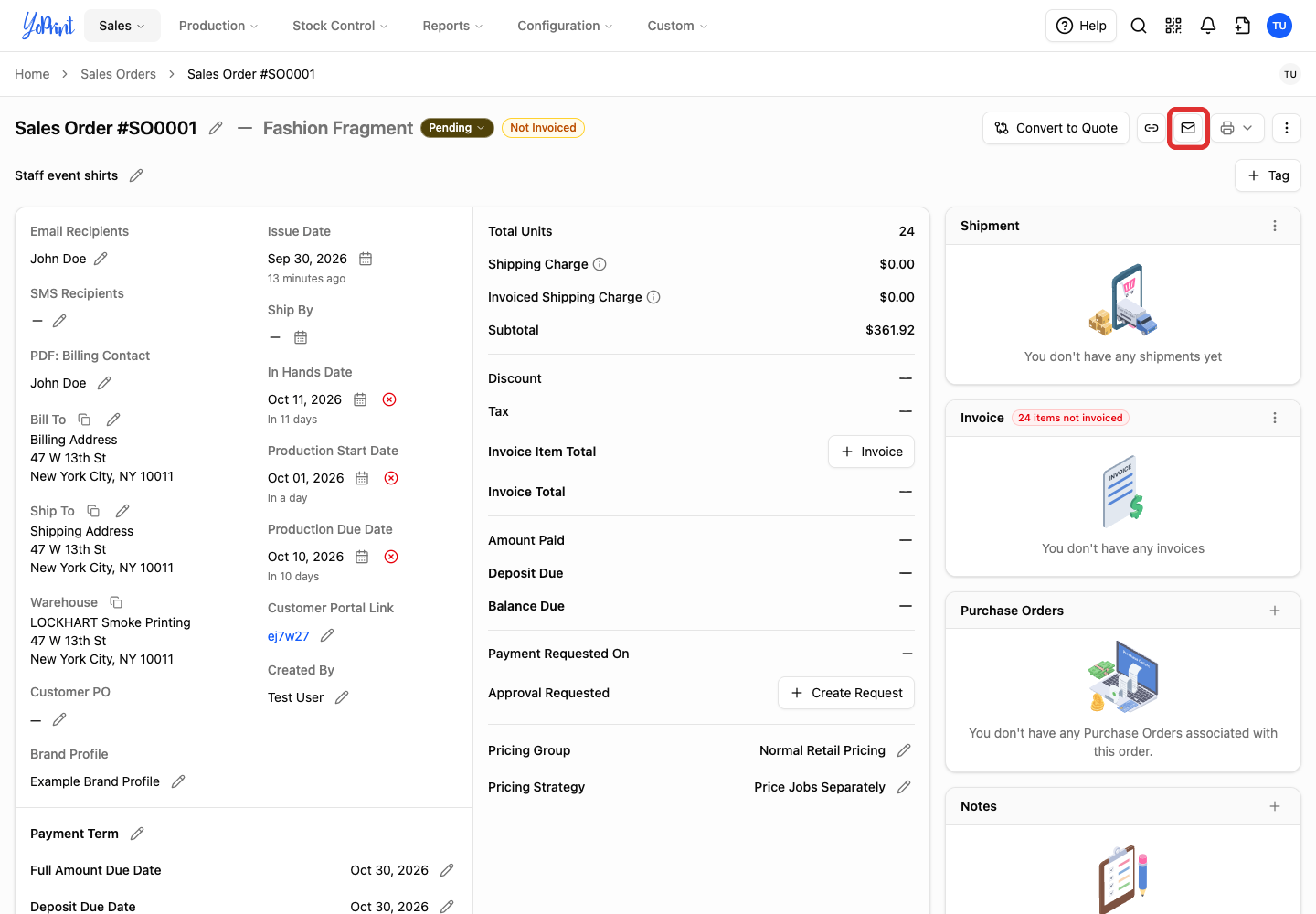Image resolution: width=1316 pixels, height=914 pixels.
Task: Click the search magnifier icon
Action: tap(1139, 26)
